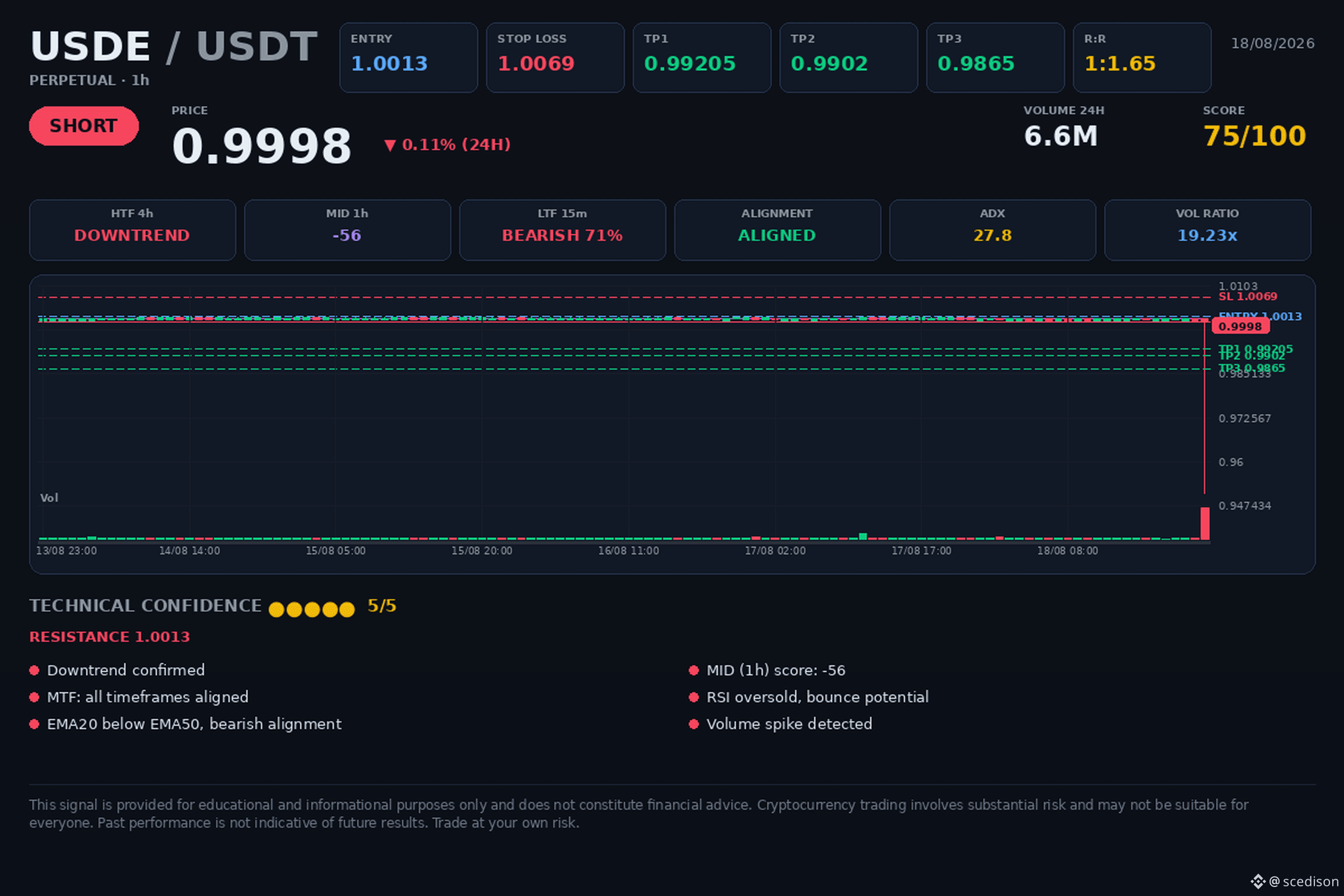The width and height of the screenshot is (1344, 896).
Task: Click the TP2 0.9902 card
Action: 849,58
